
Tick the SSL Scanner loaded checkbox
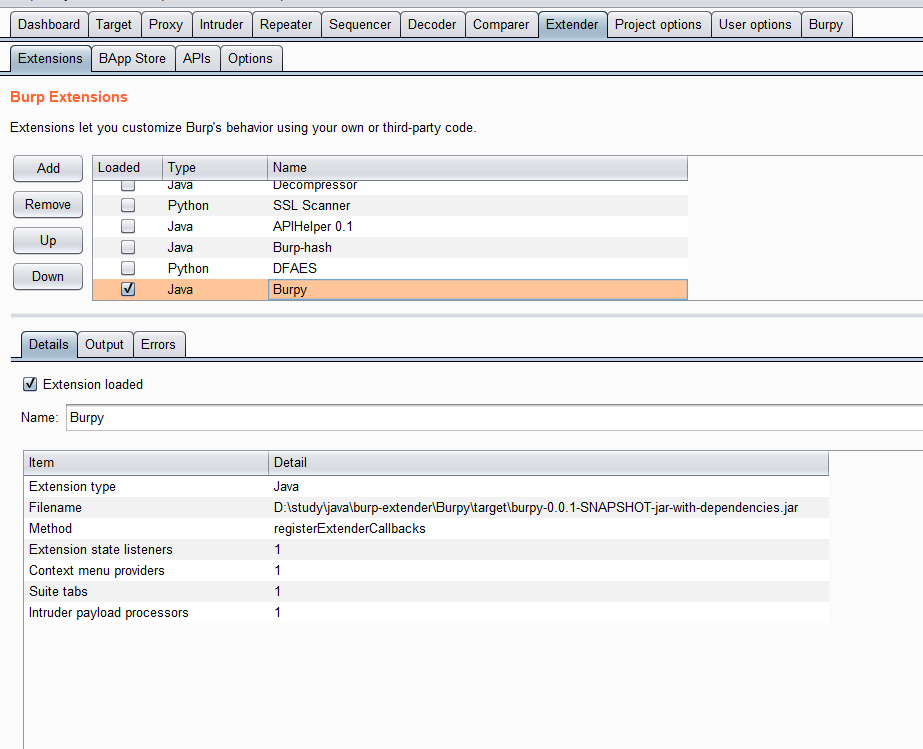tap(128, 206)
